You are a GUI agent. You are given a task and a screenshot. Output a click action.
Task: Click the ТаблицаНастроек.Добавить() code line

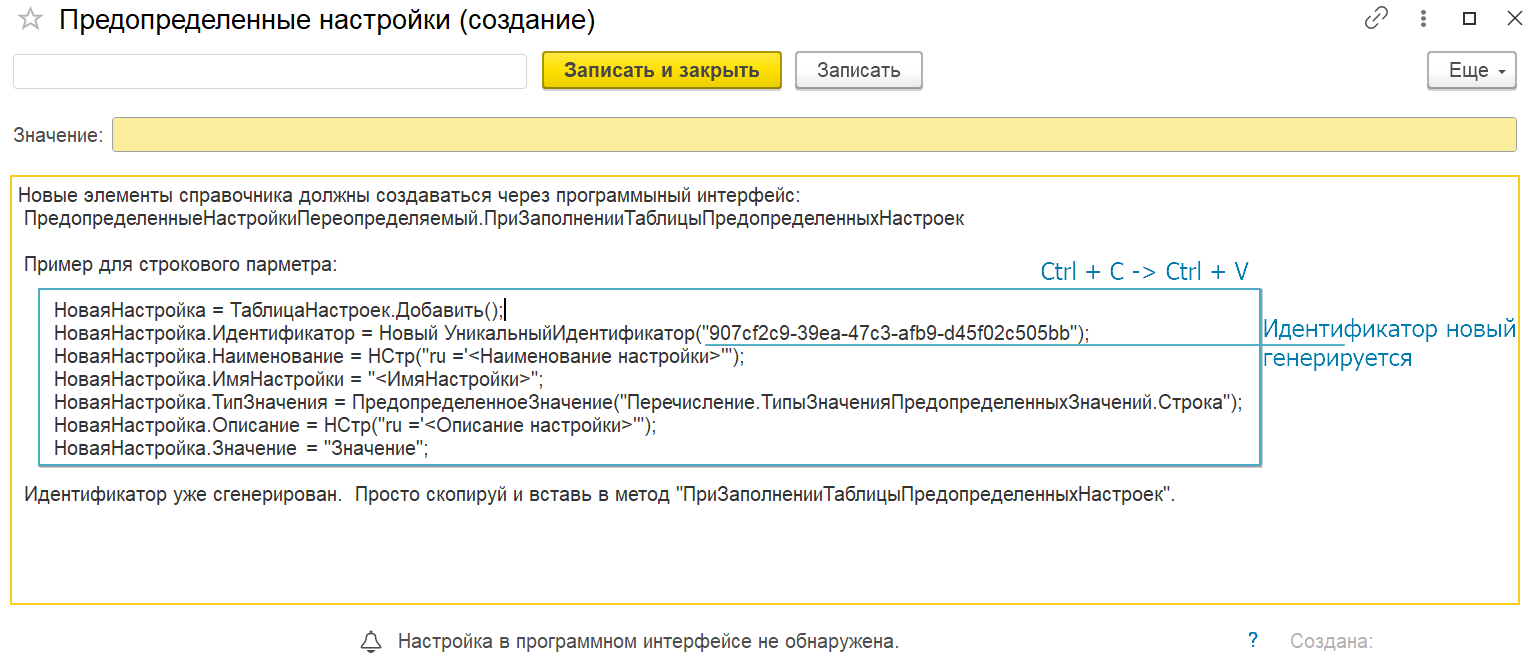(x=280, y=310)
